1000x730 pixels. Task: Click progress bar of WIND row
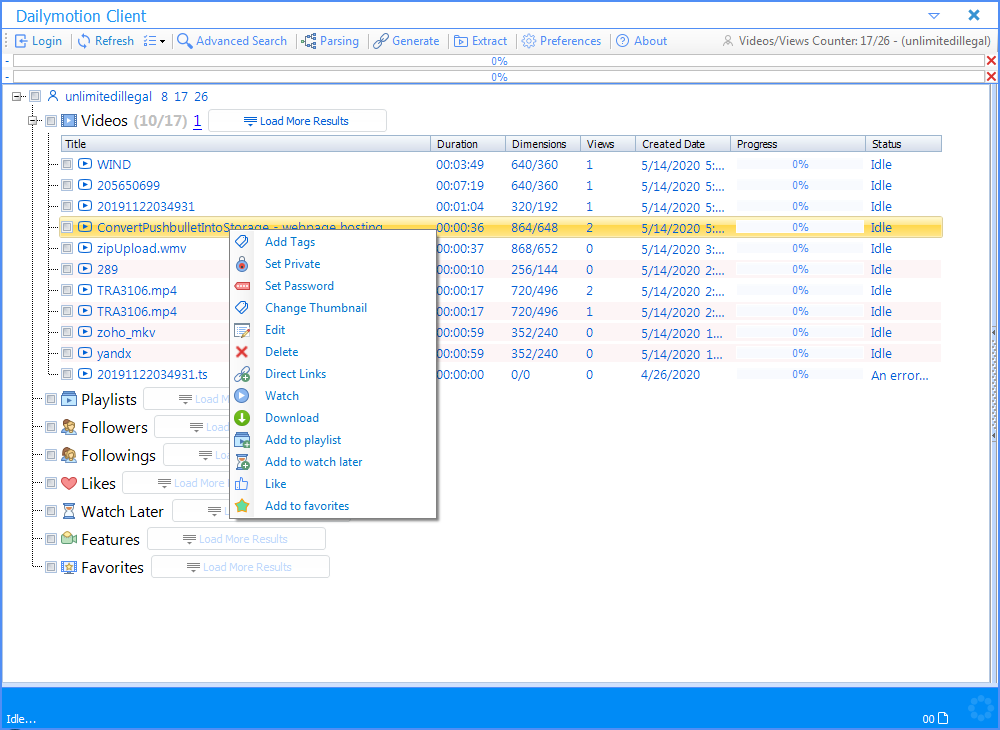(800, 164)
